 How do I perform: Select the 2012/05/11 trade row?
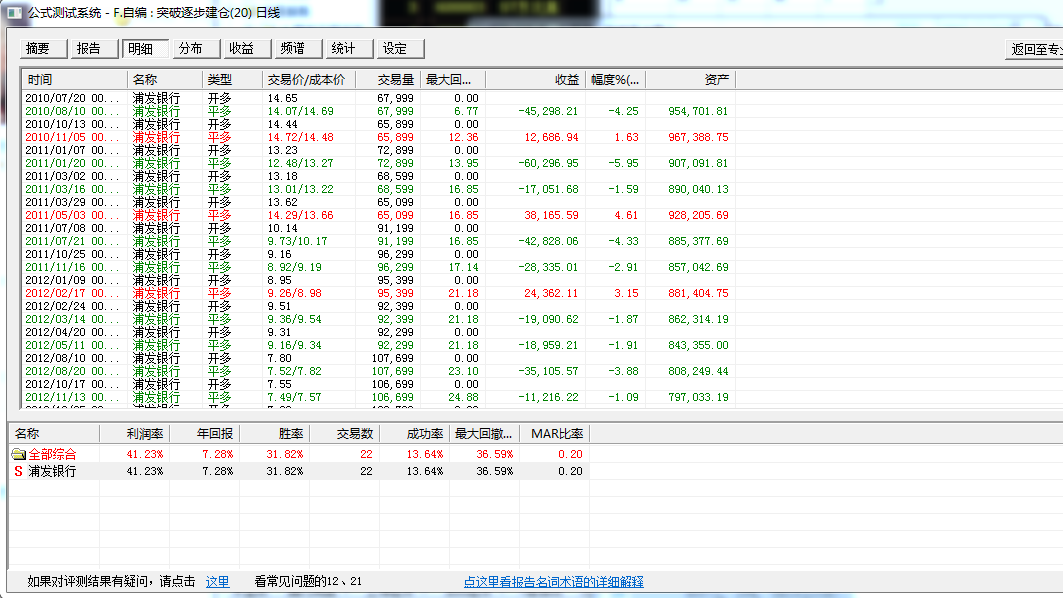378,345
